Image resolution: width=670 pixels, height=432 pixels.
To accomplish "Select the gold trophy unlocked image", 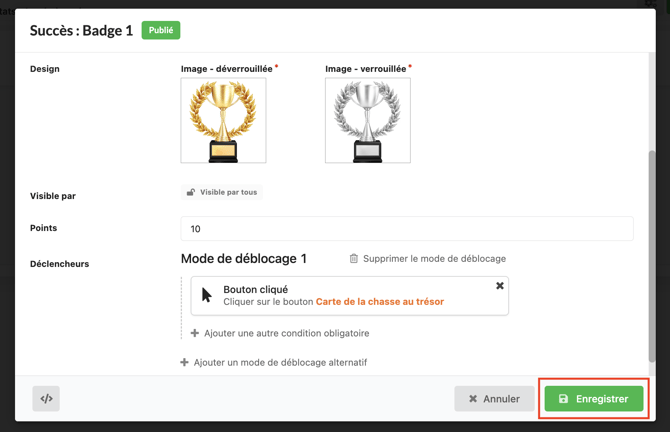I will [223, 120].
